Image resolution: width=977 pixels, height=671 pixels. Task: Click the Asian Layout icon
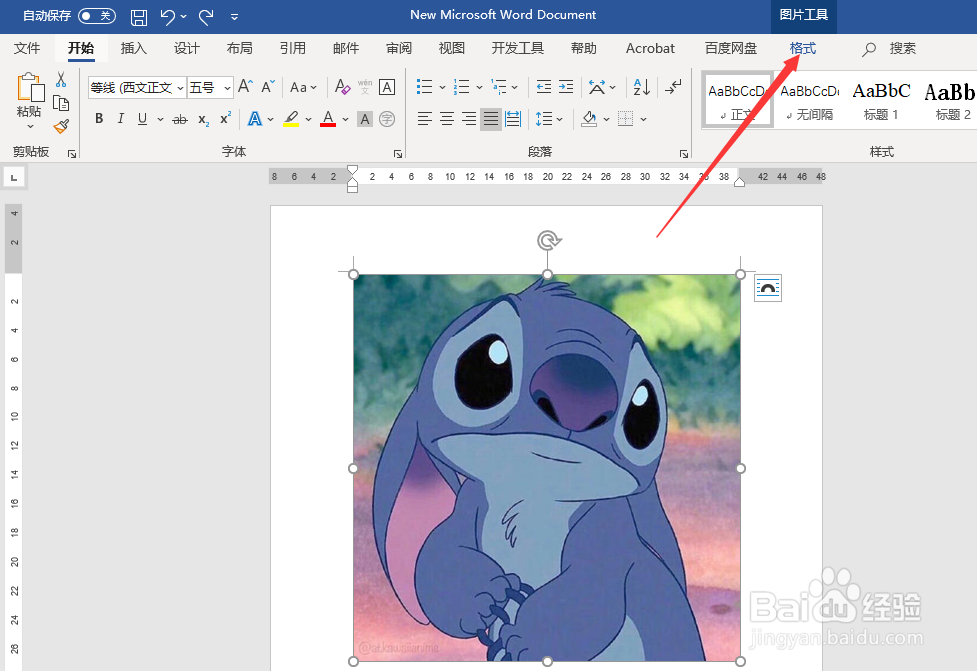pos(596,87)
